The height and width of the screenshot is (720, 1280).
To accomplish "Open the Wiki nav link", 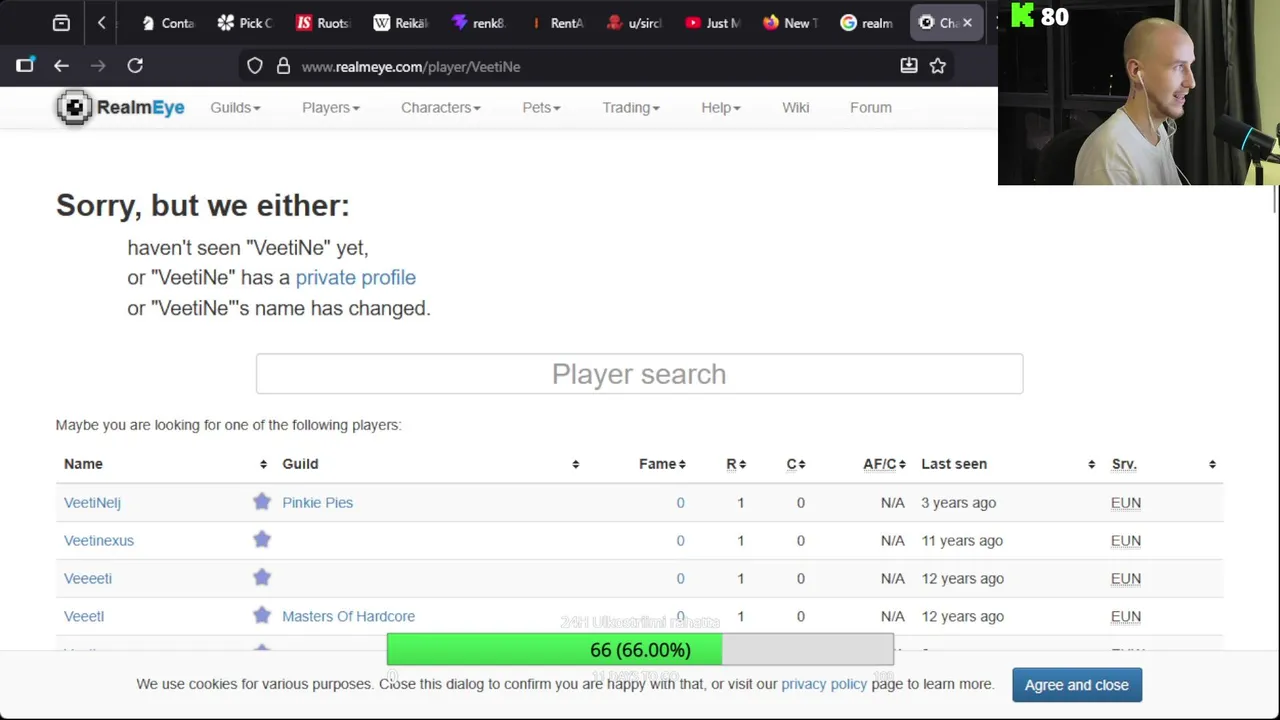I will pos(795,107).
